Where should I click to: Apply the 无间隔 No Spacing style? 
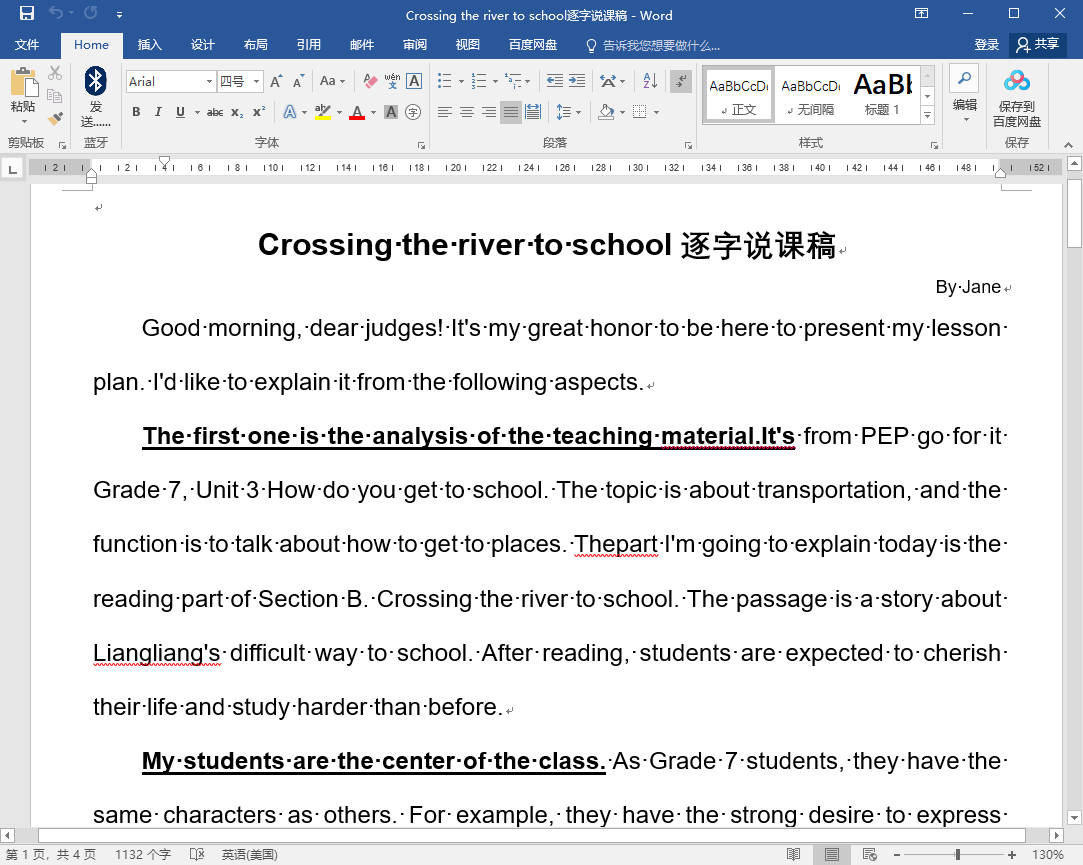[x=810, y=95]
